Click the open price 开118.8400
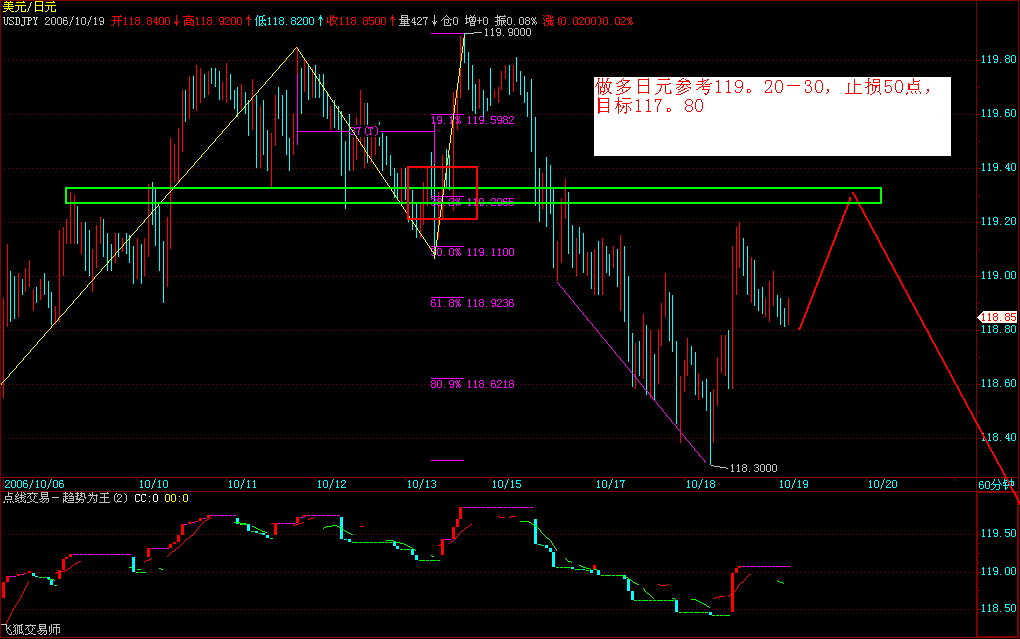The image size is (1020, 639). click(141, 21)
